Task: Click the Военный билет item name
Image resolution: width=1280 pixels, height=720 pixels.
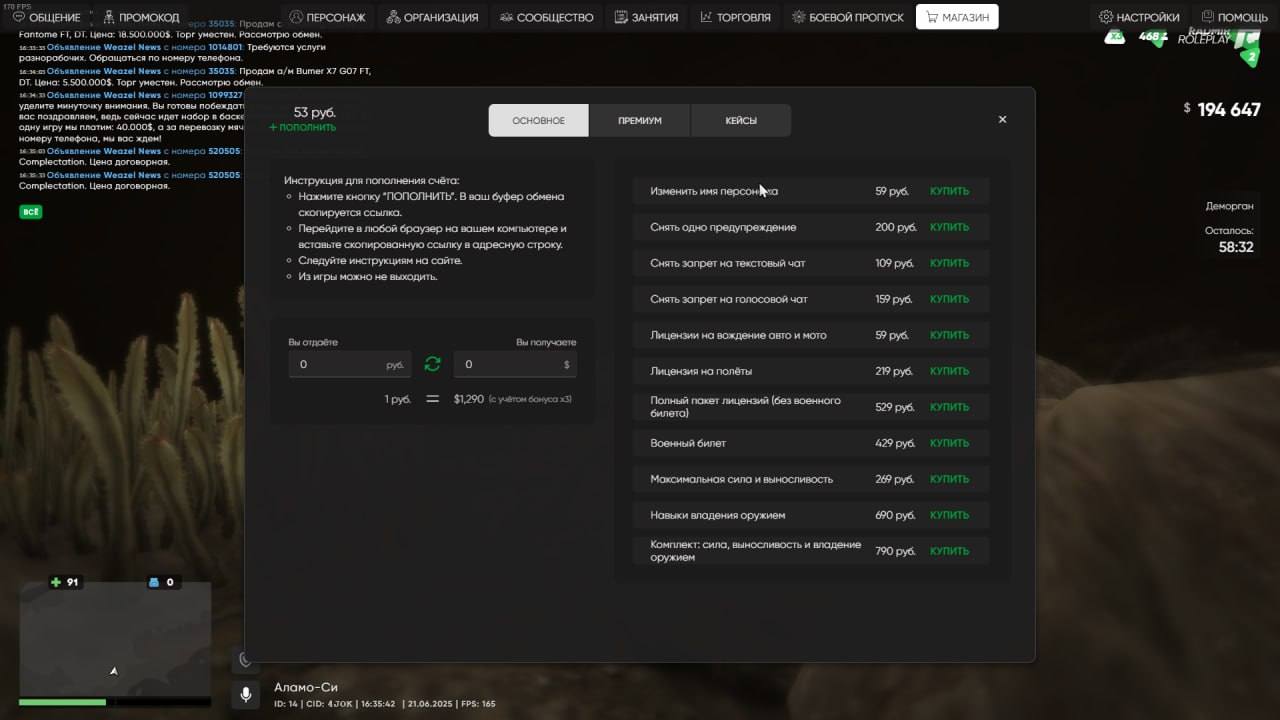Action: click(688, 443)
